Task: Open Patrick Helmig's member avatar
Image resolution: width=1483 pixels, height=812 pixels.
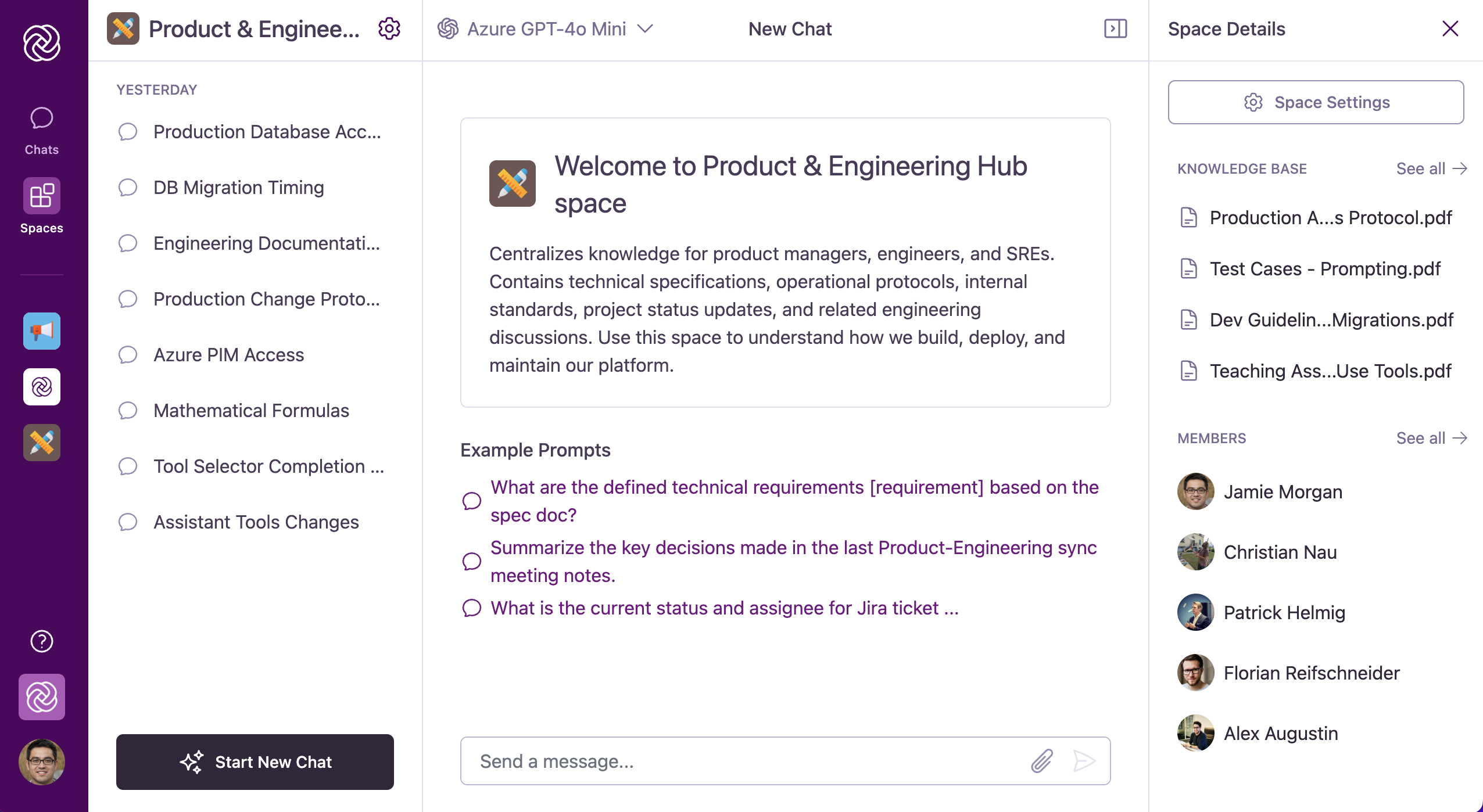Action: [1195, 612]
